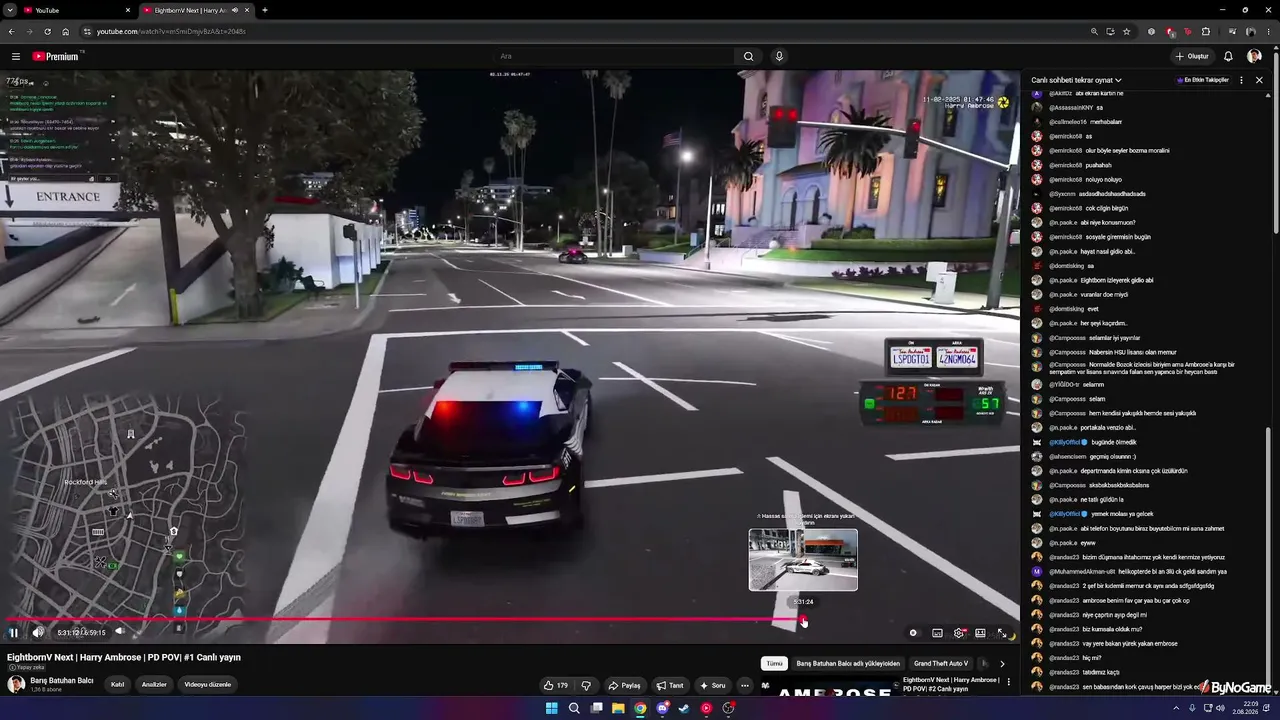This screenshot has width=1280, height=720.
Task: Bookmark this page with the star
Action: coord(1127,31)
